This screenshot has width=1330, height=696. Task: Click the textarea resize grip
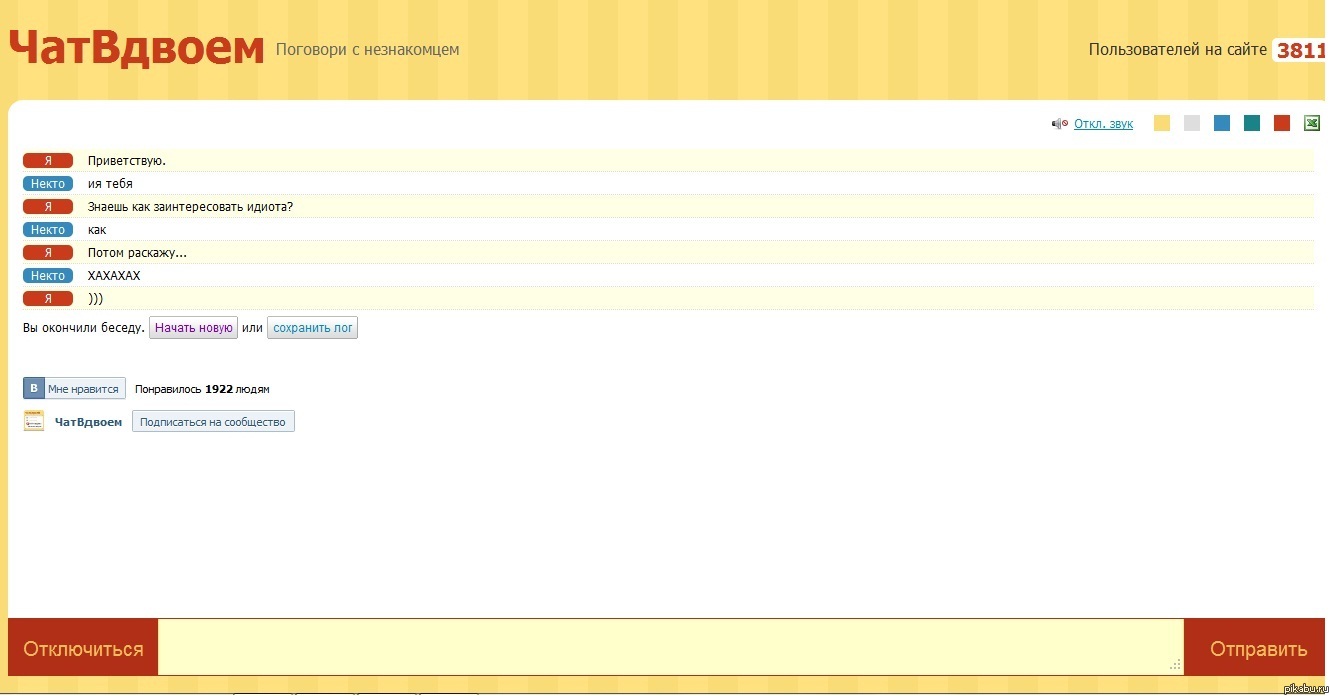(x=1176, y=664)
